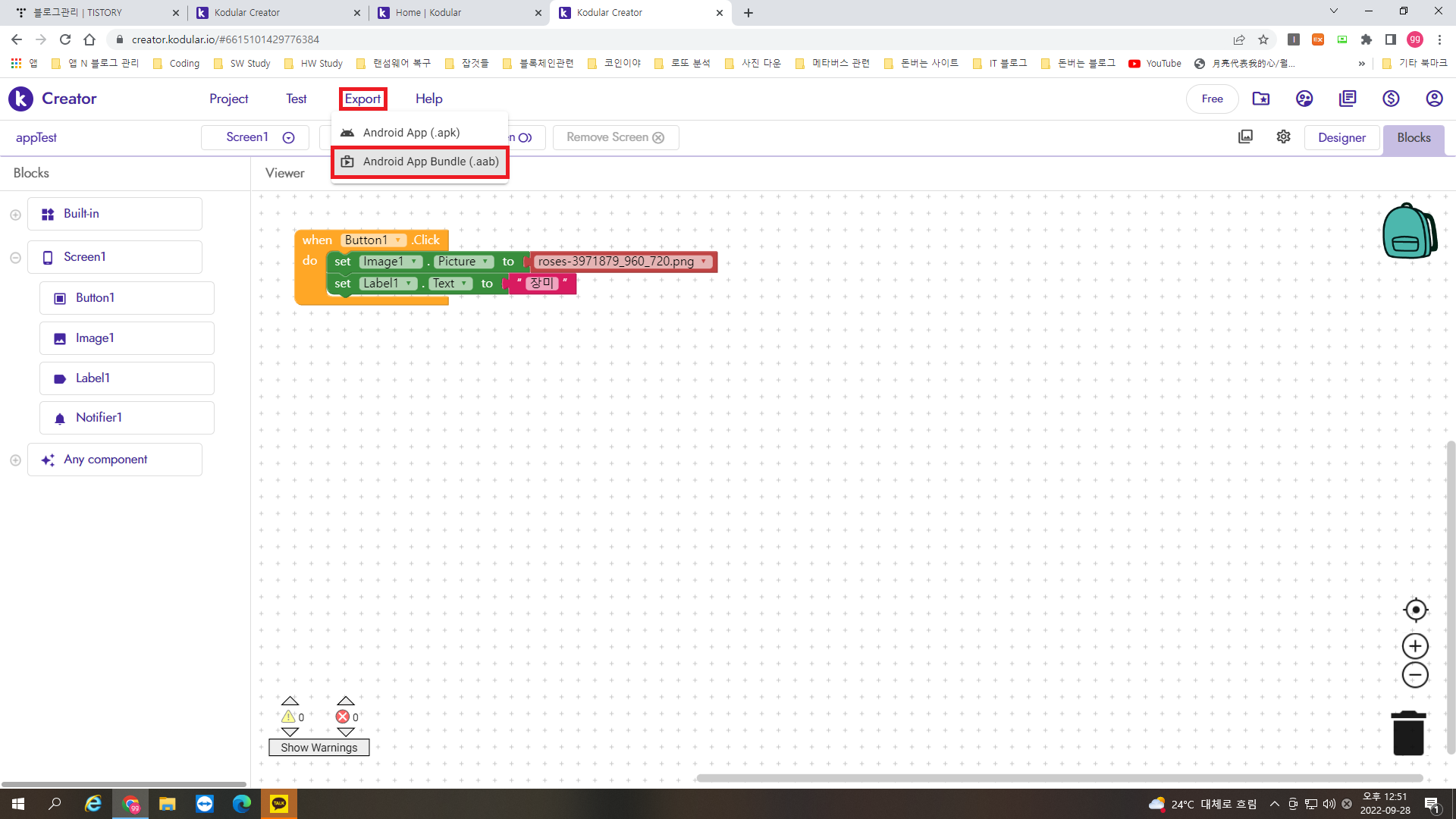The image size is (1456, 819).
Task: Expand the Any component category
Action: tap(15, 460)
